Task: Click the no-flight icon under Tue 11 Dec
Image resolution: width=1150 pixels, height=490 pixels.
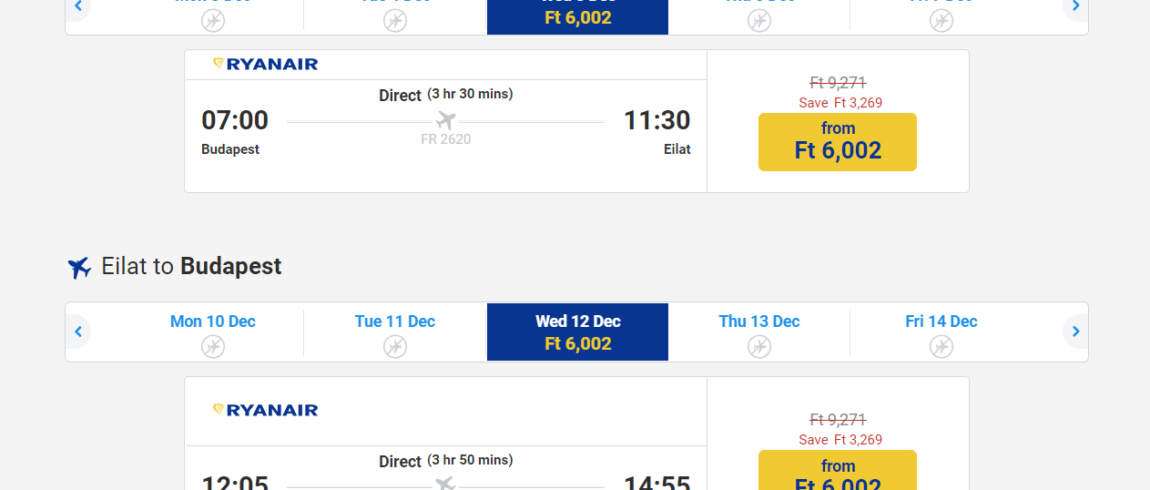Action: click(x=395, y=346)
